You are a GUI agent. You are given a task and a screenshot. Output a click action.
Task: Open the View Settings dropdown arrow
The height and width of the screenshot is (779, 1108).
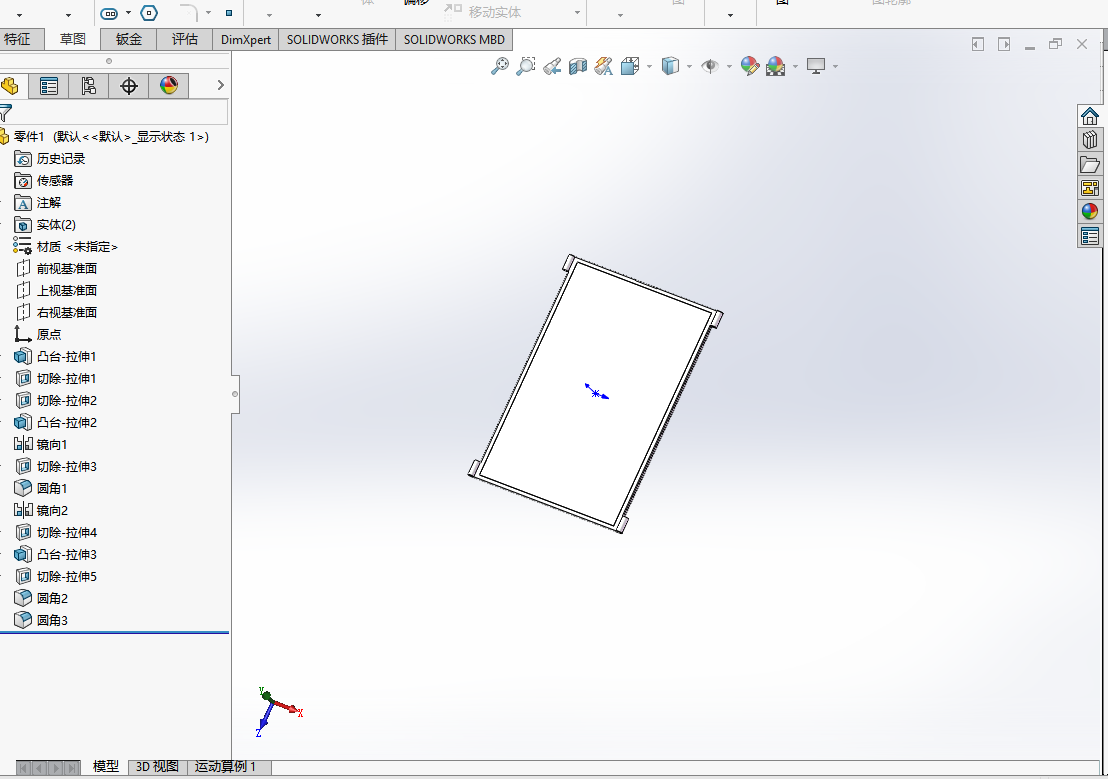pos(835,66)
